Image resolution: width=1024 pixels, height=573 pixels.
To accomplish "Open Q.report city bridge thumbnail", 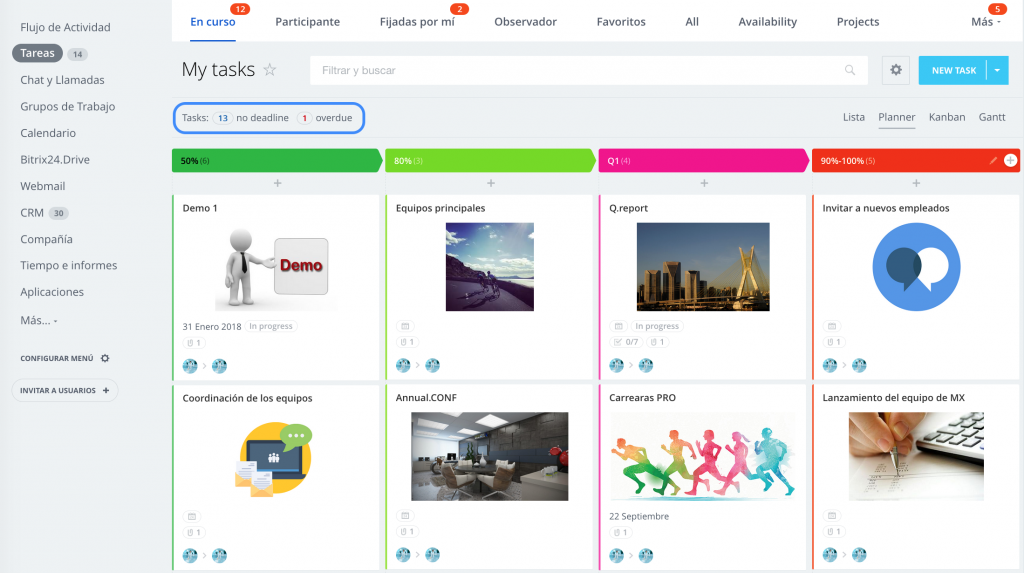I will coord(703,267).
